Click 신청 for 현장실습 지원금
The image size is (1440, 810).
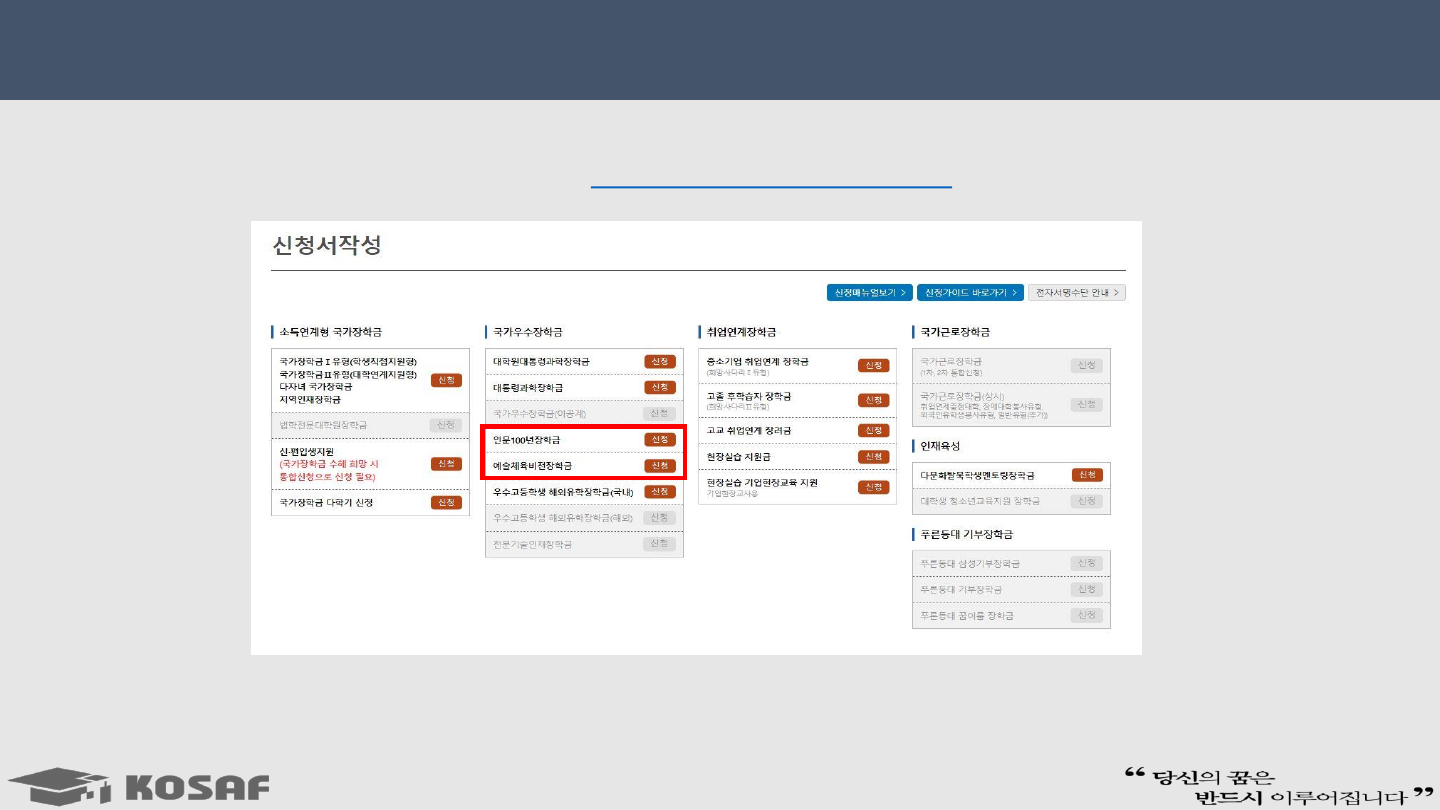[873, 457]
